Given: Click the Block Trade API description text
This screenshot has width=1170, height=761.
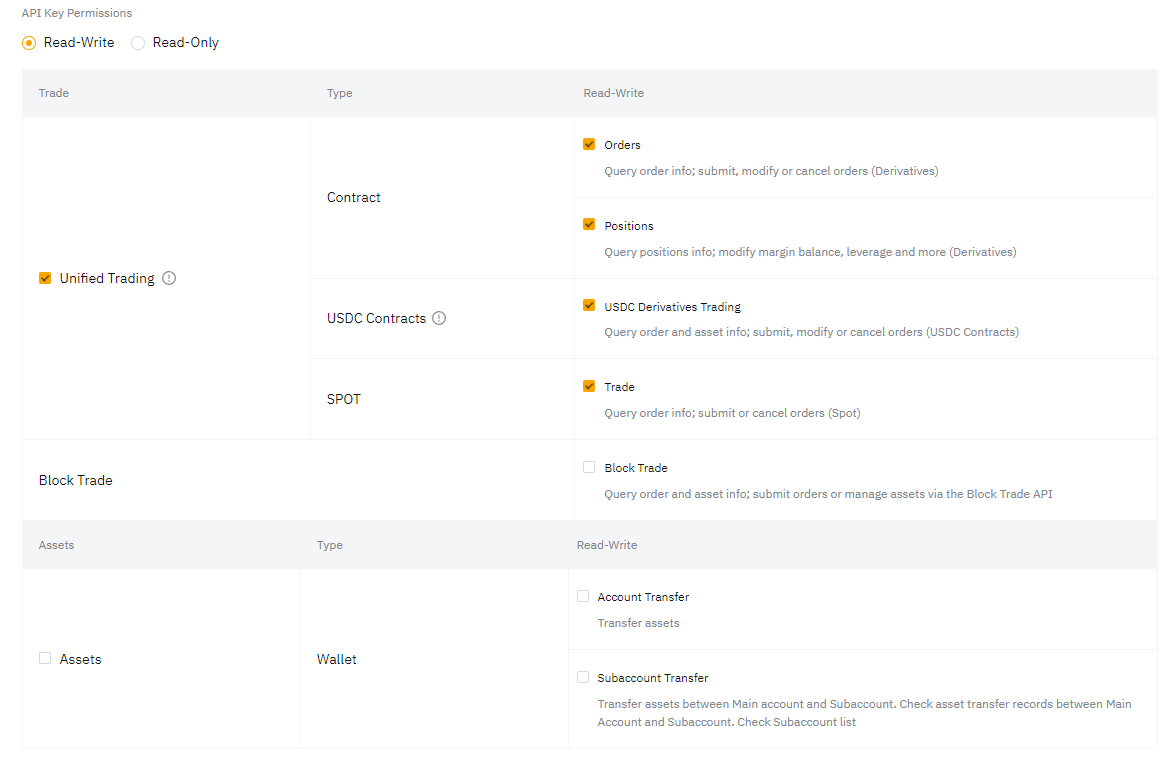Looking at the screenshot, I should click(x=828, y=494).
